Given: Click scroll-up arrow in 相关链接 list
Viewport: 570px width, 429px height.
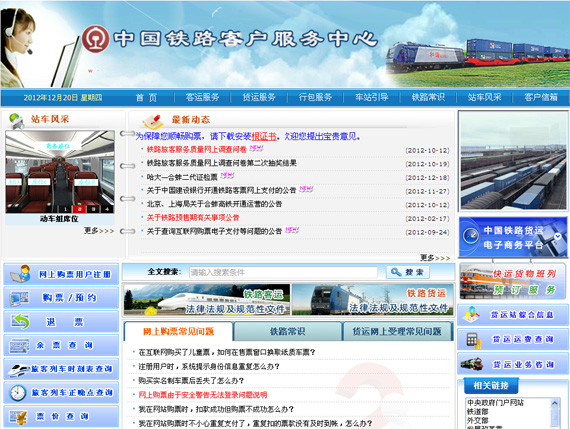Looking at the screenshot, I should (554, 403).
